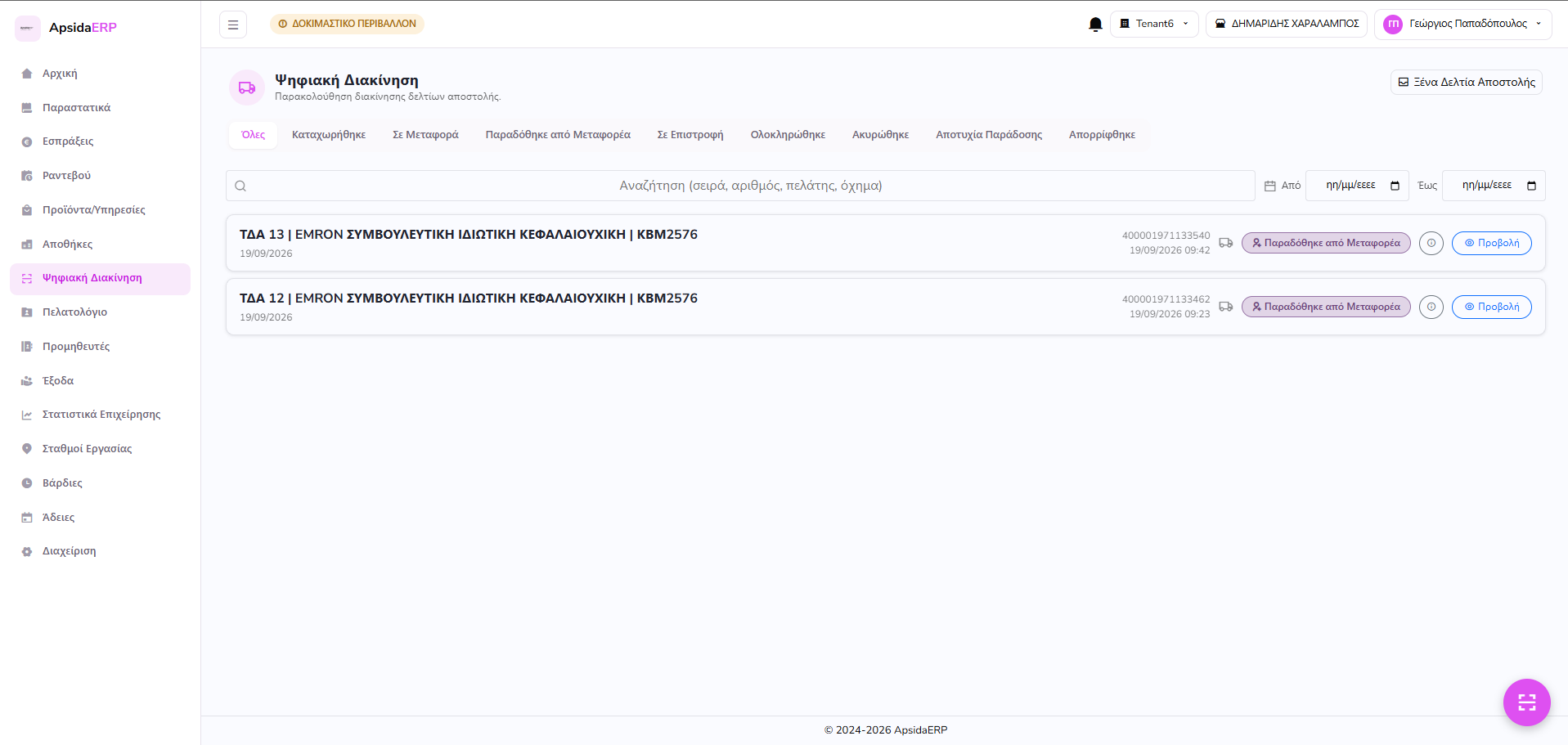Open the notifications bell
This screenshot has height=745, width=1568.
[1095, 25]
